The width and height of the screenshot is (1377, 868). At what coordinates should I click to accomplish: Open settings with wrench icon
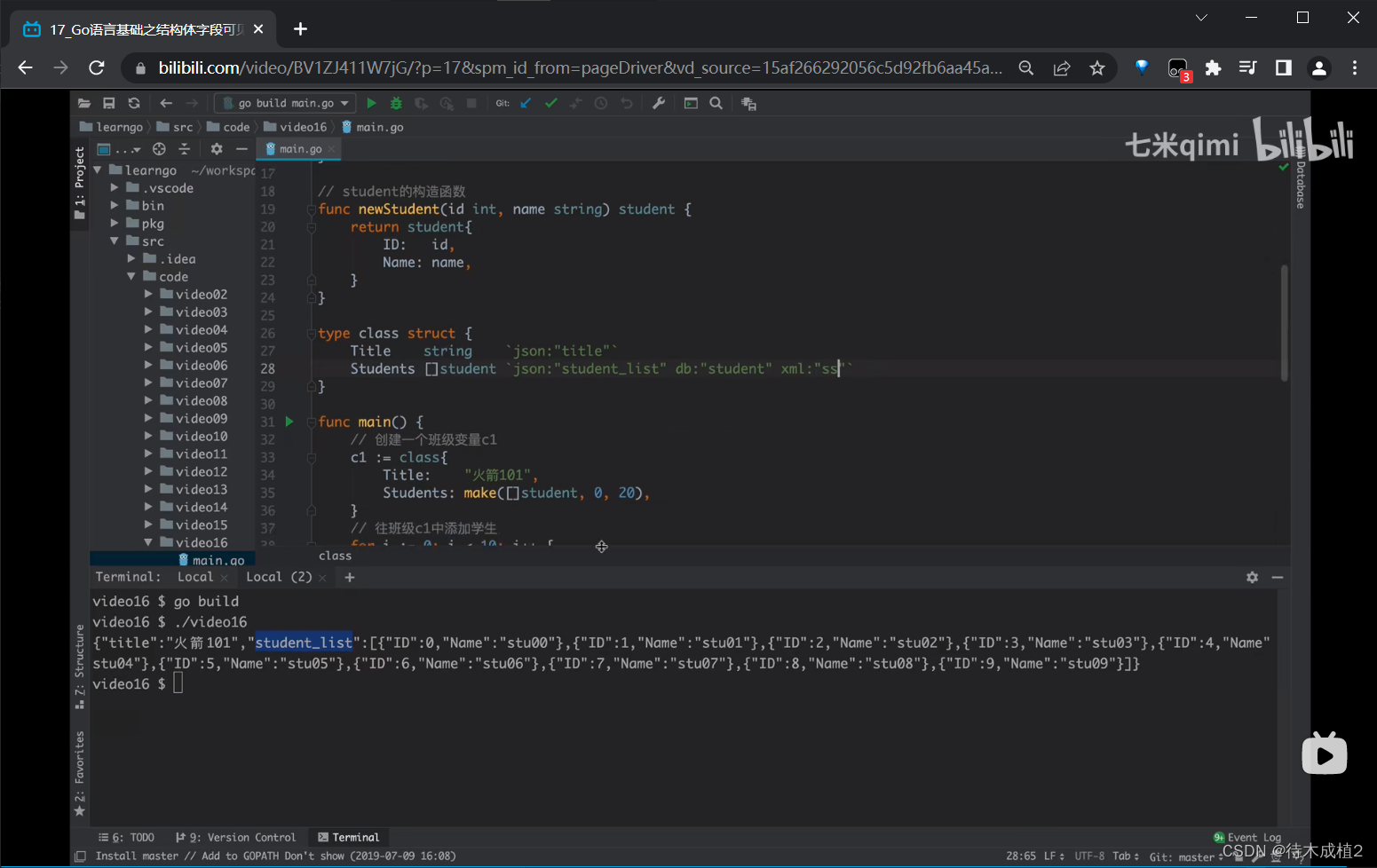coord(659,103)
